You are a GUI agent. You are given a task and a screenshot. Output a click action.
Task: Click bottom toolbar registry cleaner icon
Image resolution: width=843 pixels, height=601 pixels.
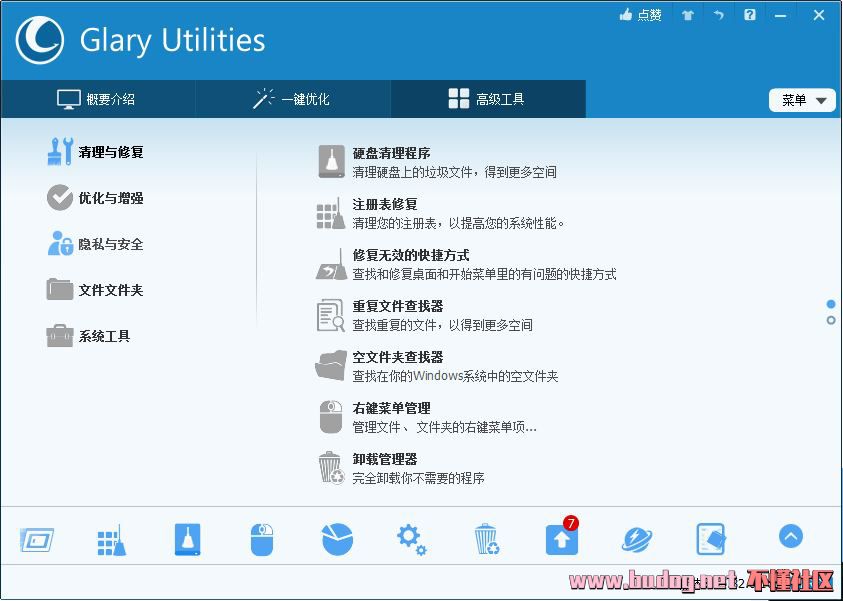tap(112, 540)
